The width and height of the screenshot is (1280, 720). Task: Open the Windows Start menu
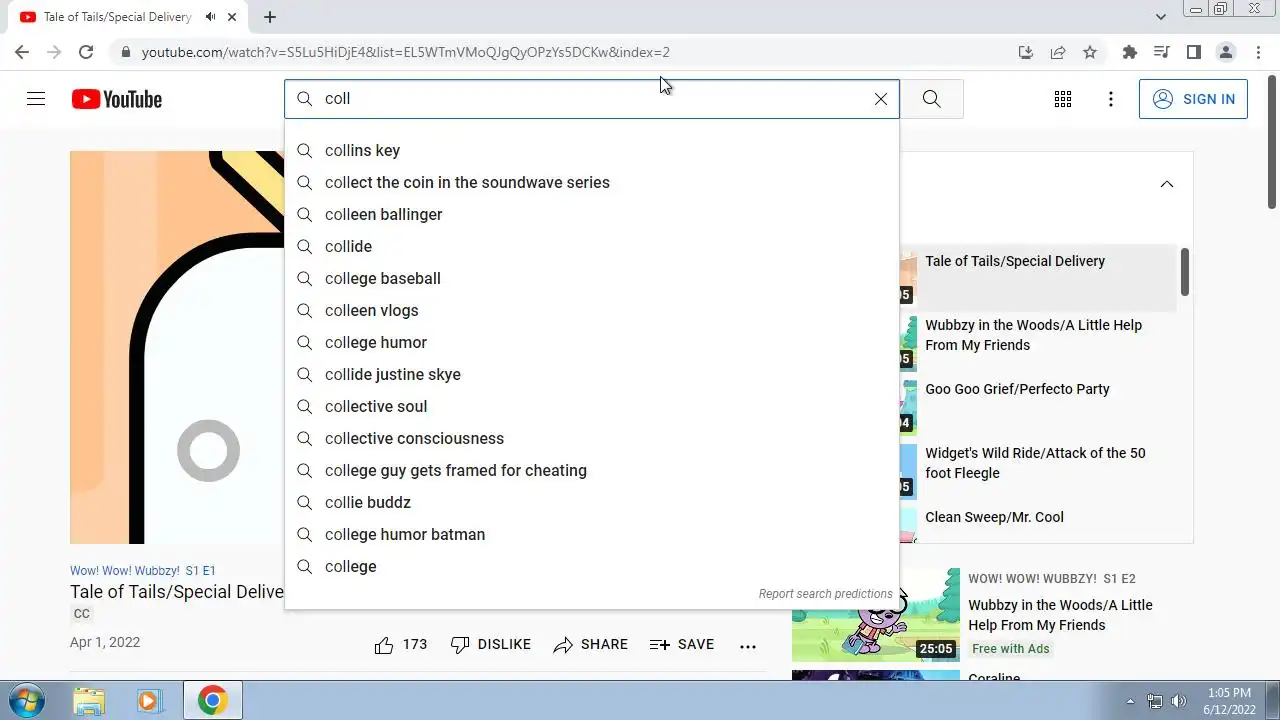tap(26, 700)
